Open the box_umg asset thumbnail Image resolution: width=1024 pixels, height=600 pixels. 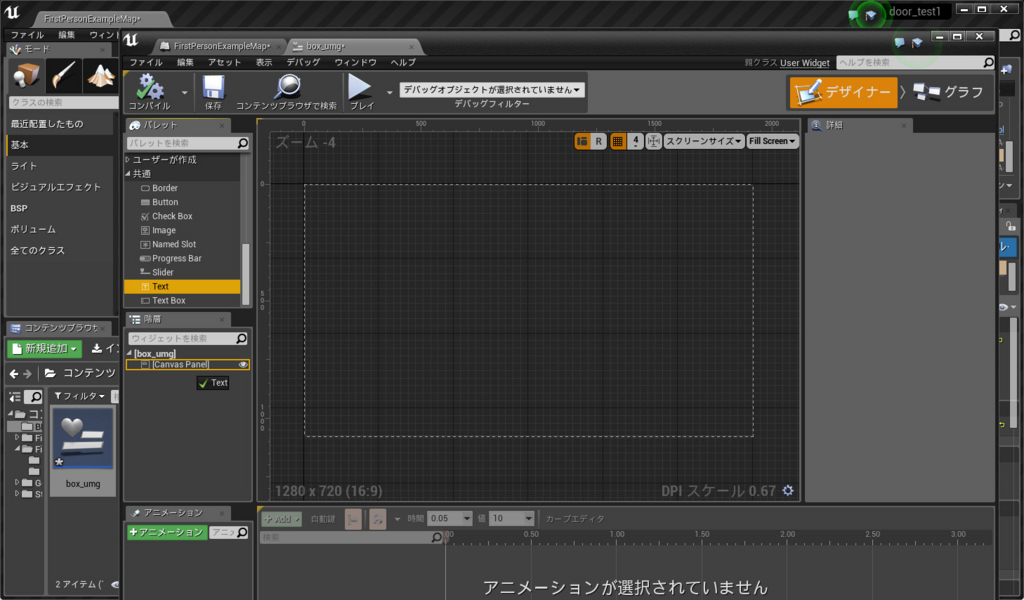tap(82, 439)
